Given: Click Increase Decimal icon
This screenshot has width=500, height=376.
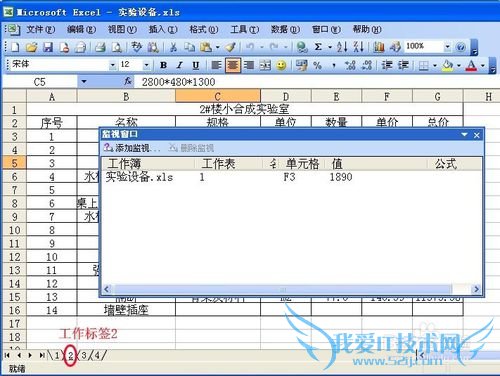Looking at the screenshot, I should 350,65.
